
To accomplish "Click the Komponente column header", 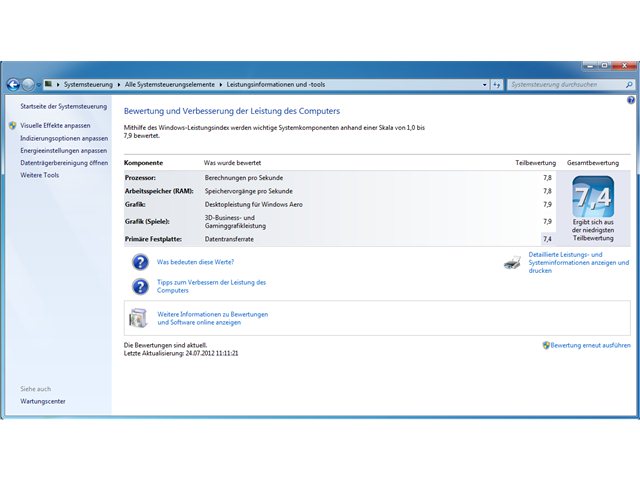I will click(x=143, y=163).
